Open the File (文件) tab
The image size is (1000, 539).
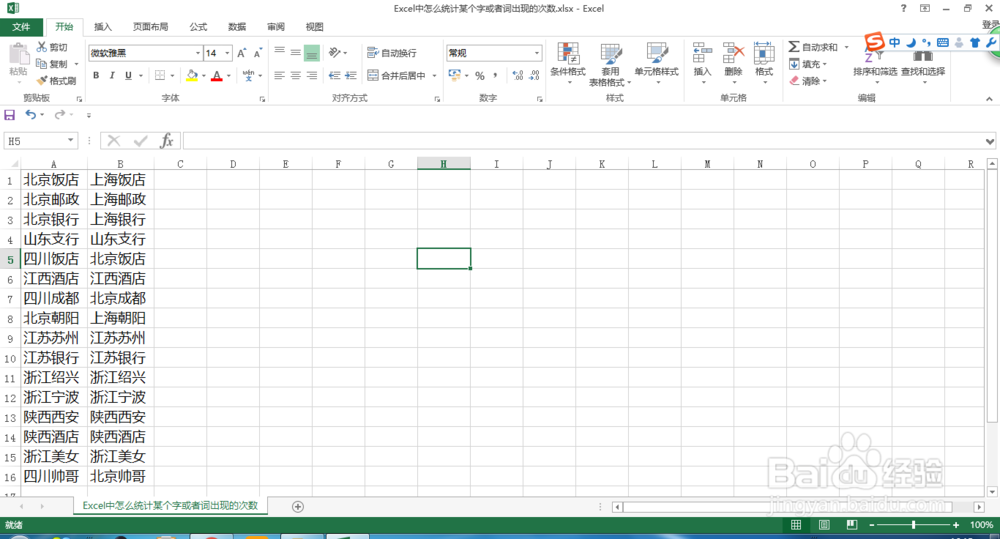point(21,27)
